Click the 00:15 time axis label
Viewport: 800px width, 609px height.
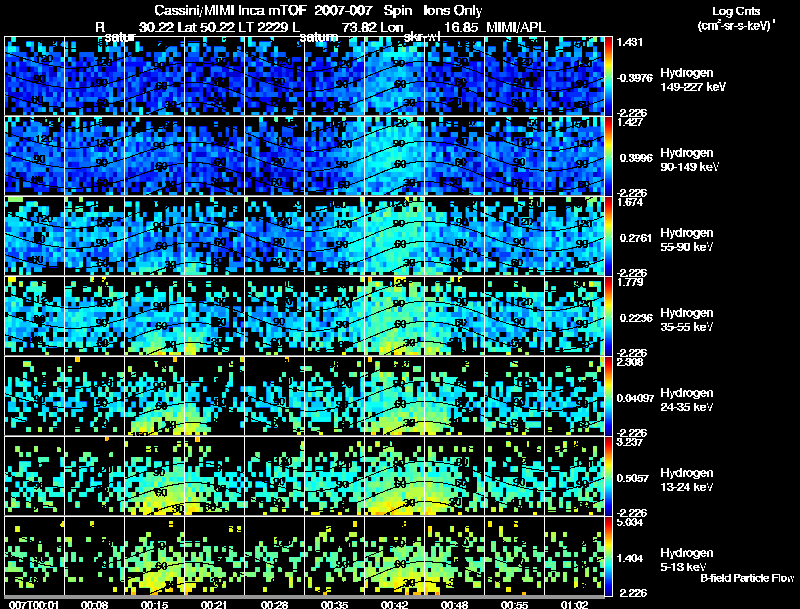click(154, 604)
